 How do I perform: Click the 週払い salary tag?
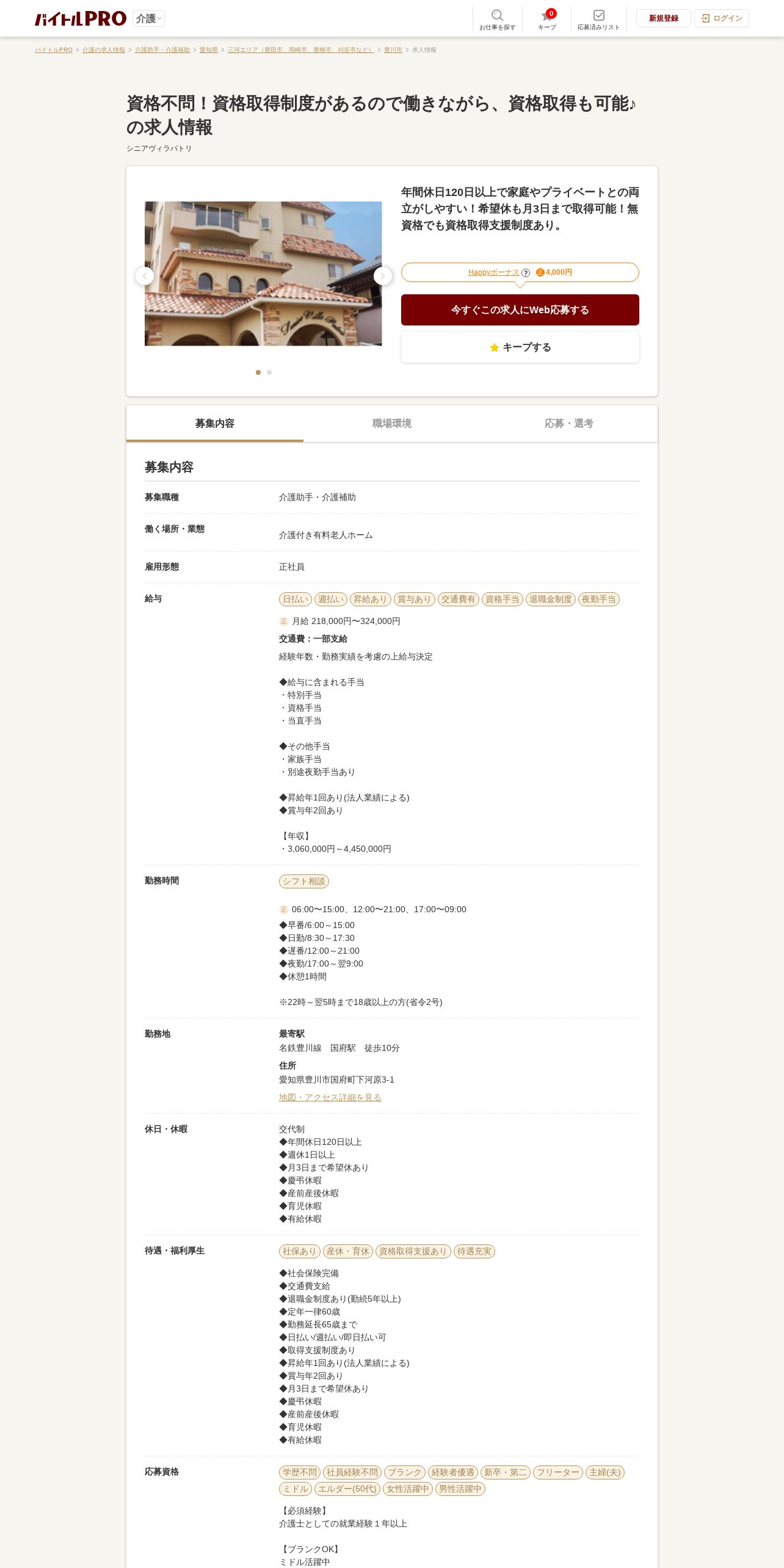(x=331, y=600)
